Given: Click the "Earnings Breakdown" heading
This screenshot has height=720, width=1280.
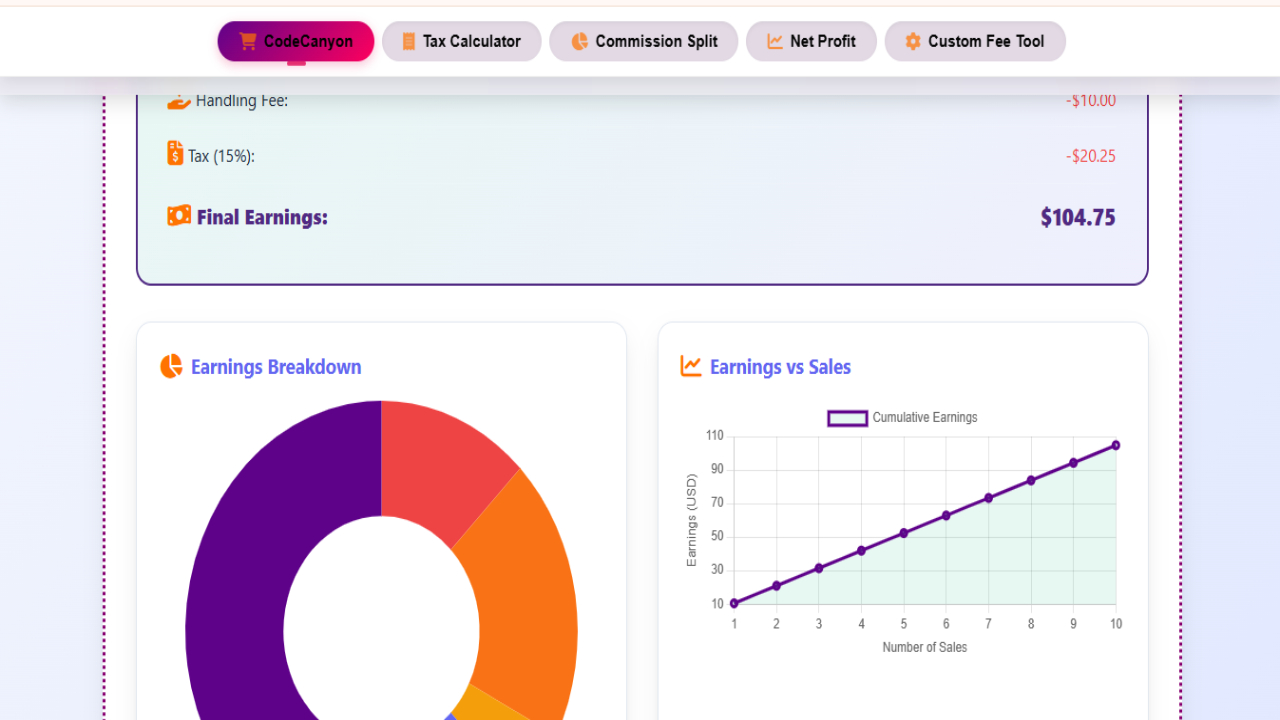Looking at the screenshot, I should 276,367.
